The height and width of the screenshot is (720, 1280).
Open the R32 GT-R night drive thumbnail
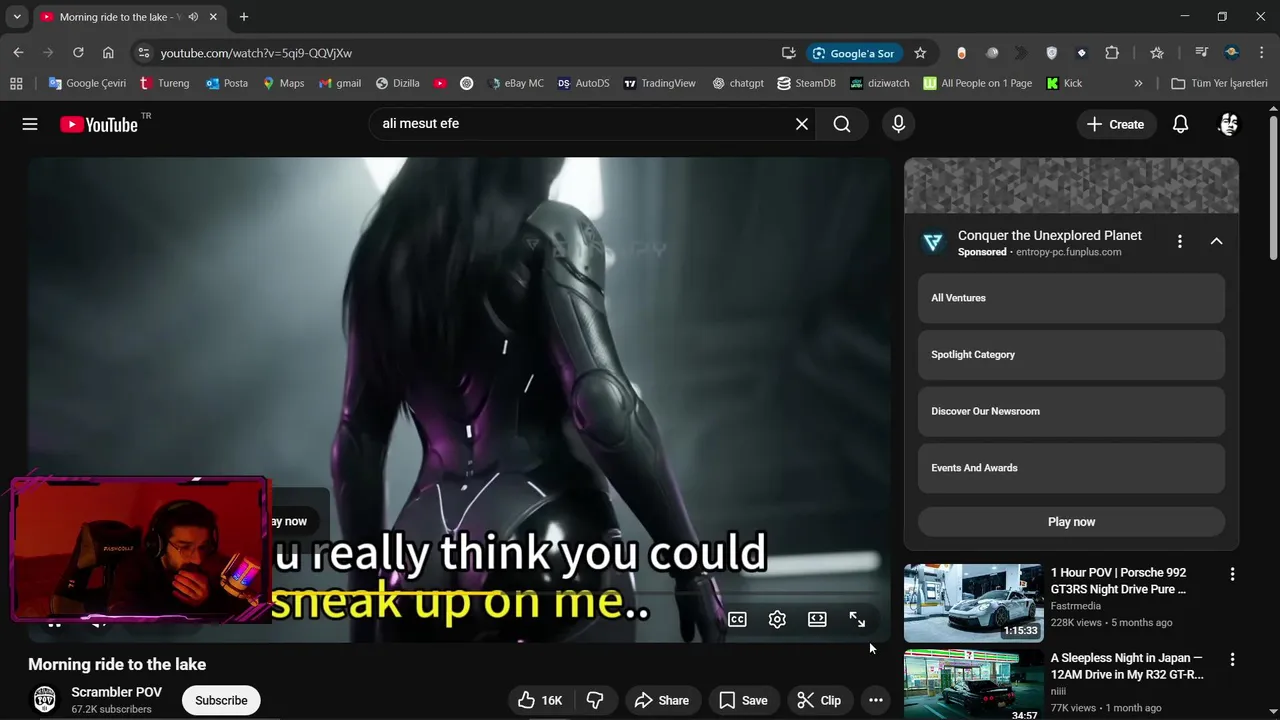[973, 685]
